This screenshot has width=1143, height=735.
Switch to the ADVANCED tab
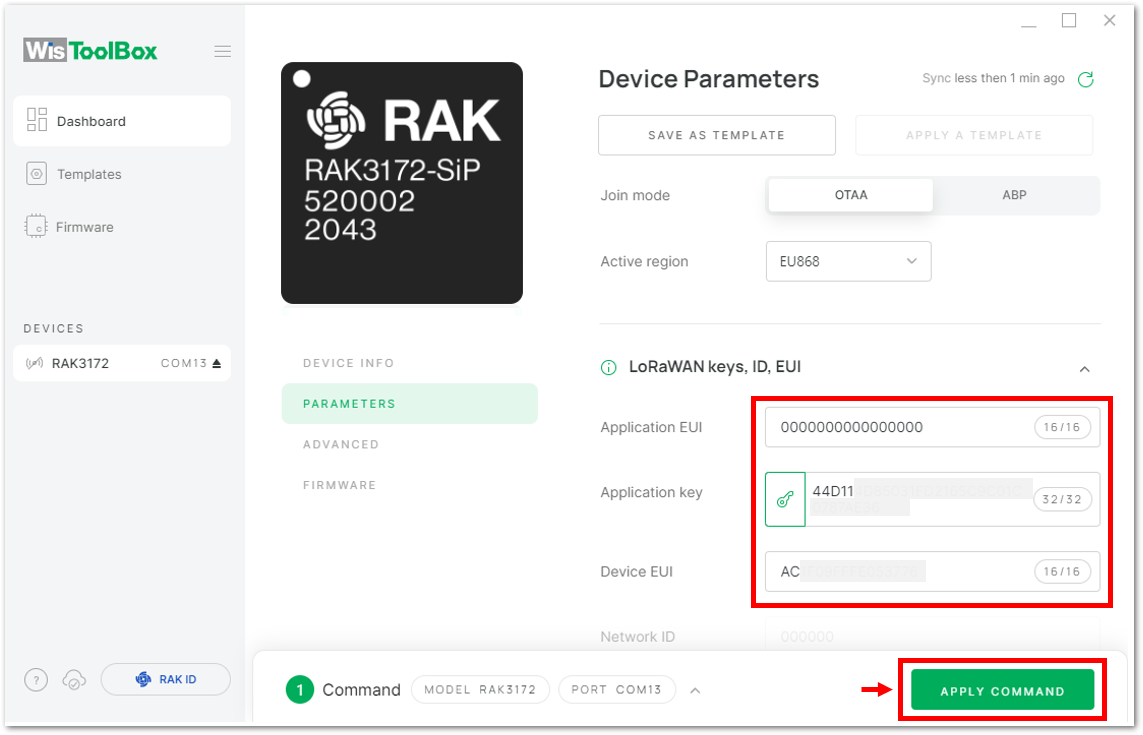pyautogui.click(x=341, y=444)
